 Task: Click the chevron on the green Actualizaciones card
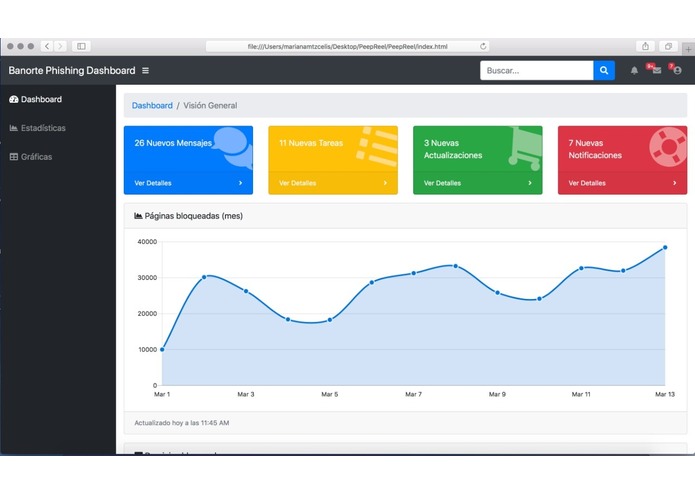(530, 183)
